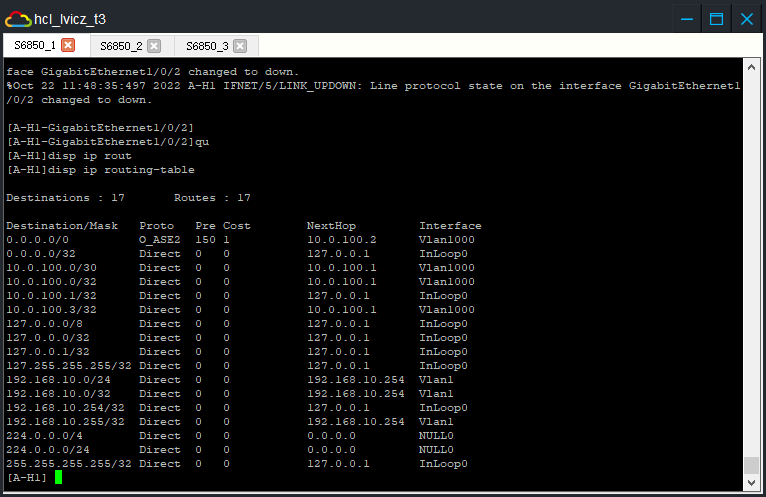Minimize the hcl_lvicz_t3 window
This screenshot has height=497, width=766.
(x=685, y=18)
